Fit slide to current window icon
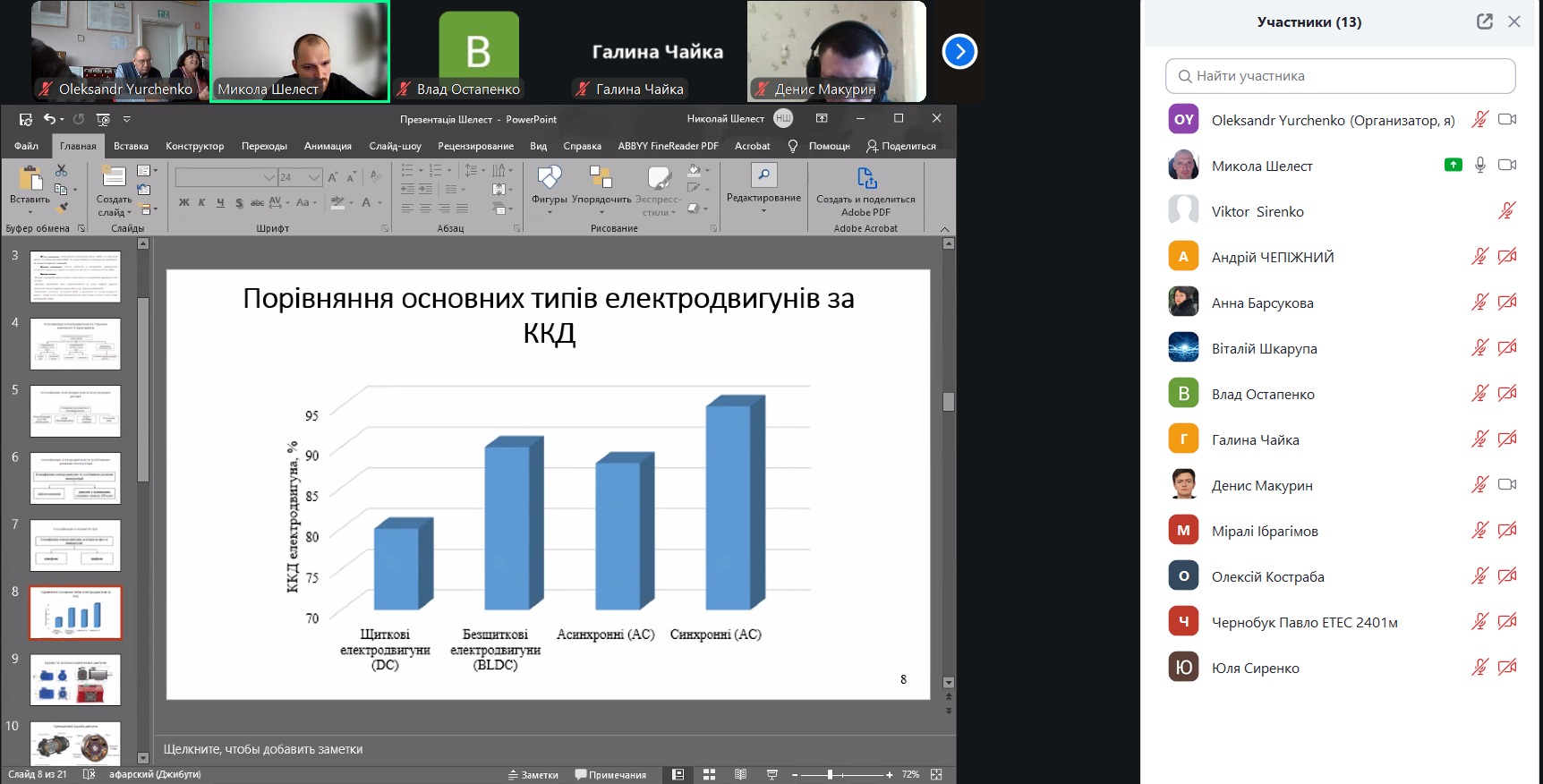 click(x=936, y=775)
